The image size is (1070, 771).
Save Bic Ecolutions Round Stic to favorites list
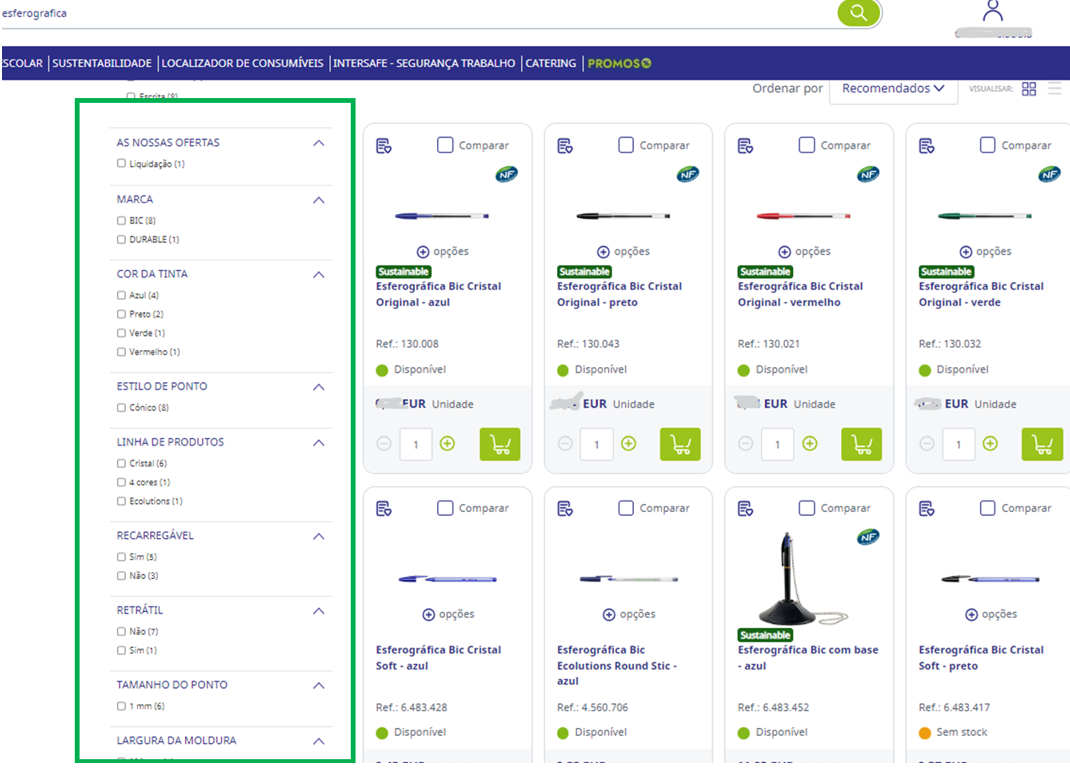pyautogui.click(x=565, y=508)
